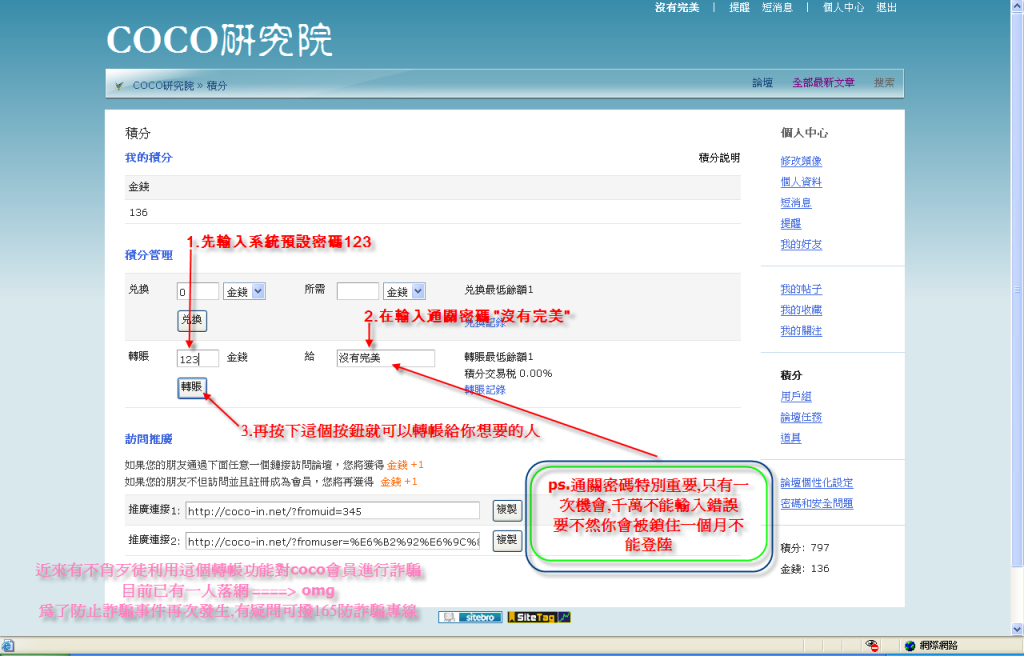
Task: Open 論壇任務 in the sidebar
Action: click(801, 418)
